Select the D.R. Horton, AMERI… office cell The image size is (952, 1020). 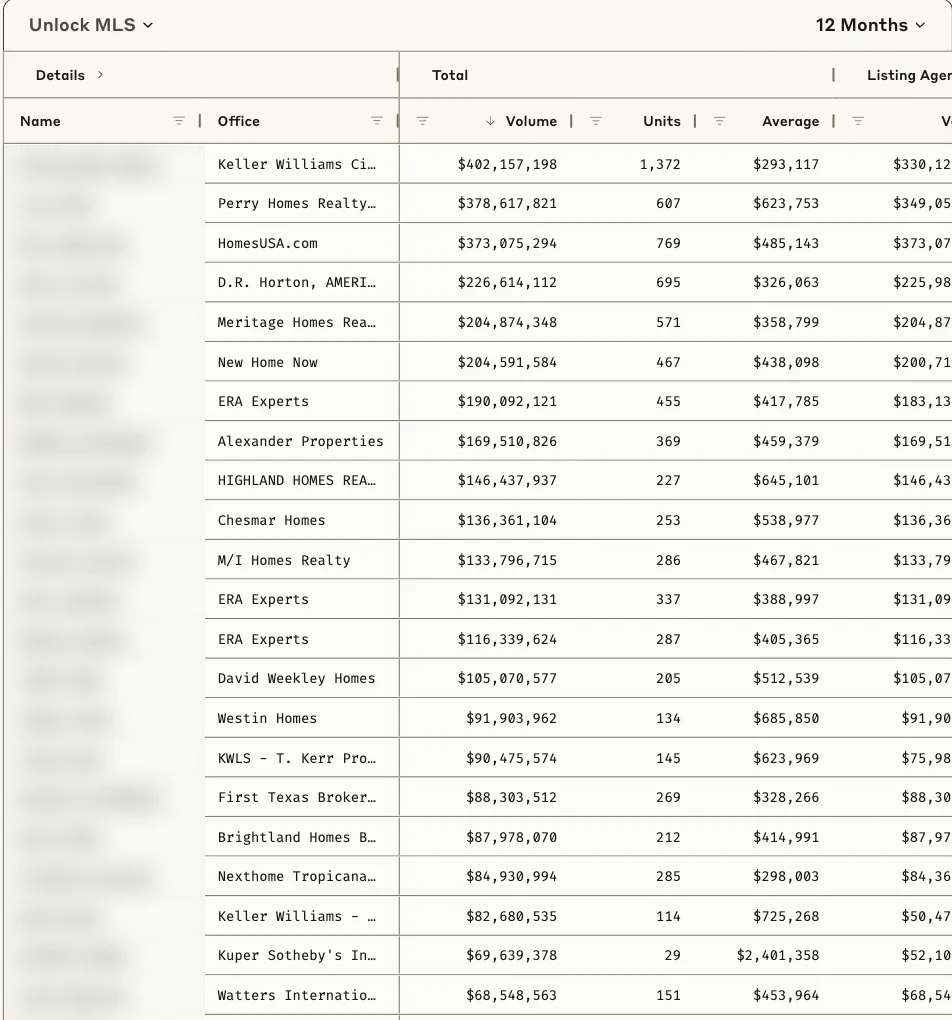[x=302, y=282]
